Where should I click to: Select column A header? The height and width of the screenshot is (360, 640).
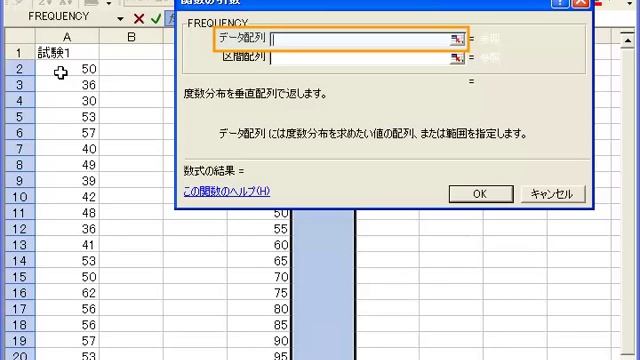click(x=67, y=37)
